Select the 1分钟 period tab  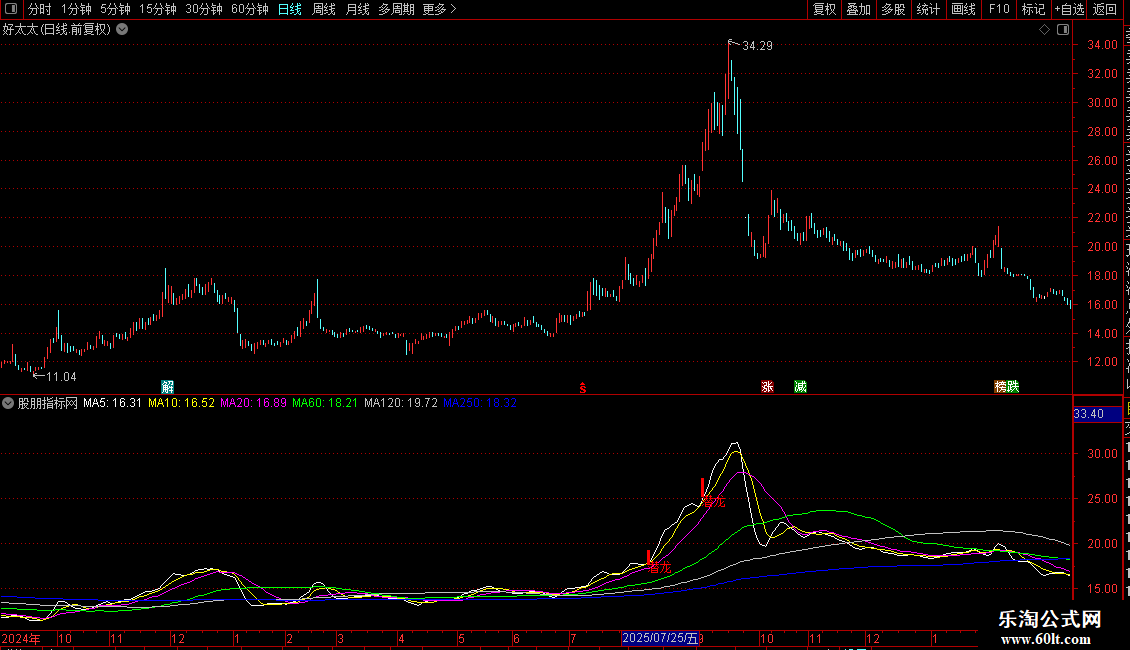click(76, 9)
